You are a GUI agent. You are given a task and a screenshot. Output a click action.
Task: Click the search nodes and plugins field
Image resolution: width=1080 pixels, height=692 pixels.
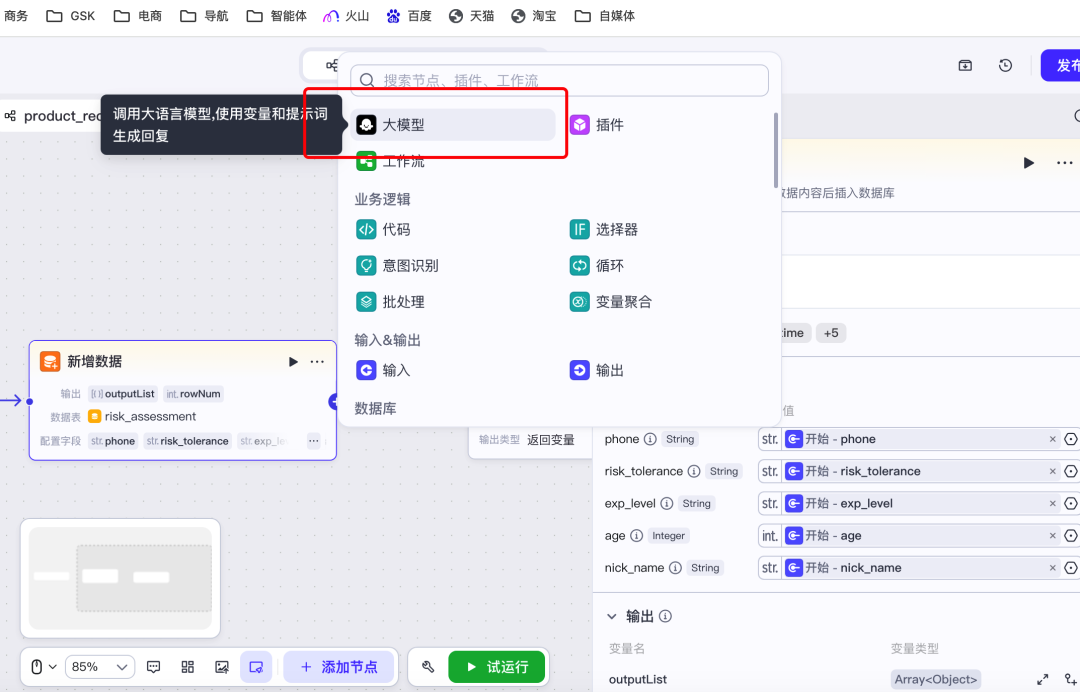pos(559,81)
